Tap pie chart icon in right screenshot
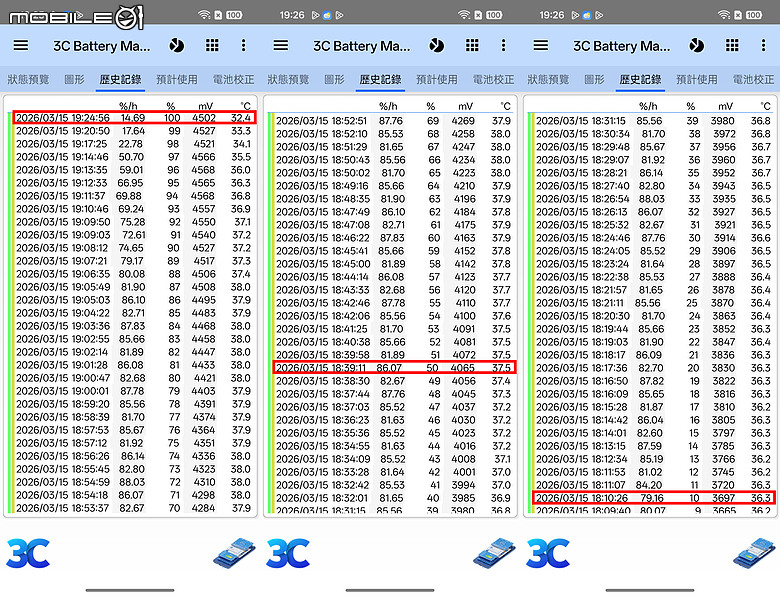The height and width of the screenshot is (597, 780). (696, 46)
